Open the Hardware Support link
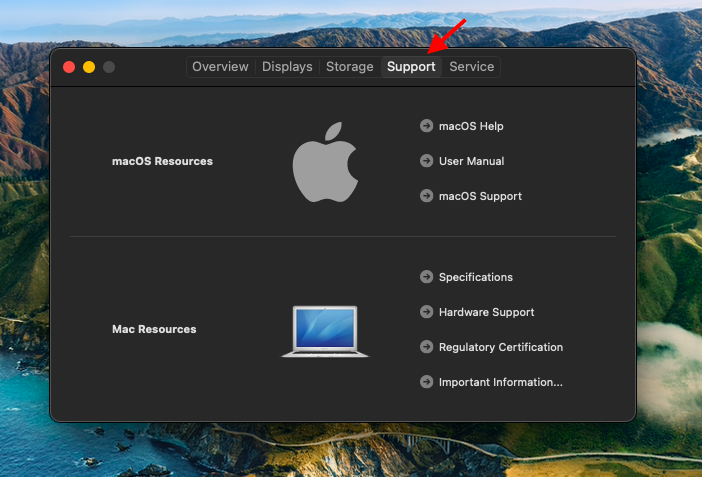The width and height of the screenshot is (702, 477). tap(486, 312)
